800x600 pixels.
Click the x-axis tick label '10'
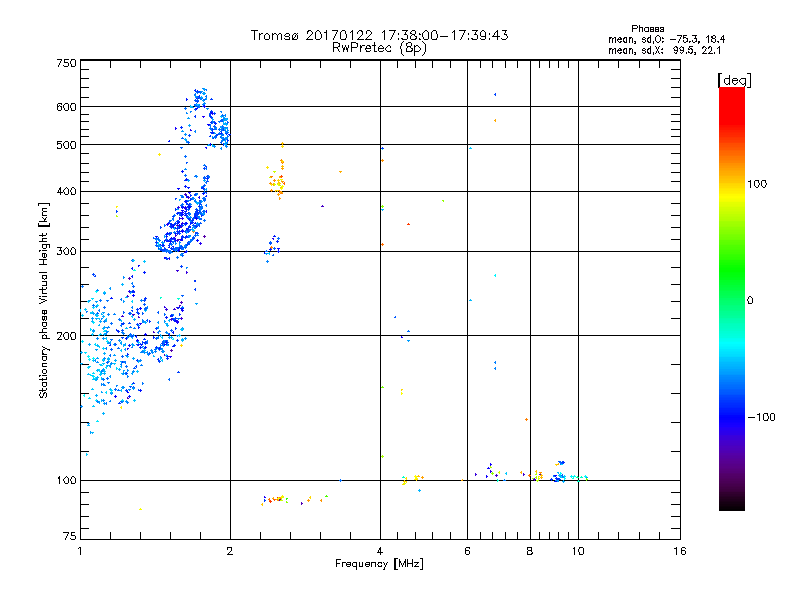pos(578,551)
